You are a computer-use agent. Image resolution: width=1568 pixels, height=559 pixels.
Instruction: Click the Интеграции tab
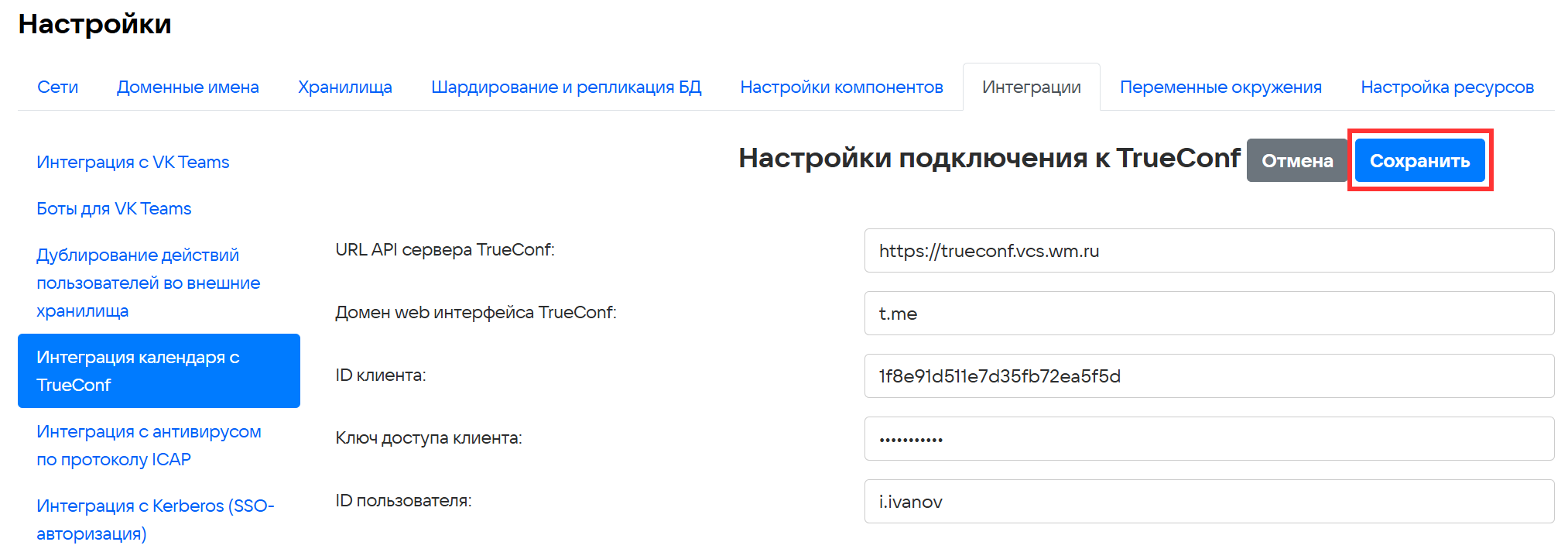pyautogui.click(x=1031, y=87)
